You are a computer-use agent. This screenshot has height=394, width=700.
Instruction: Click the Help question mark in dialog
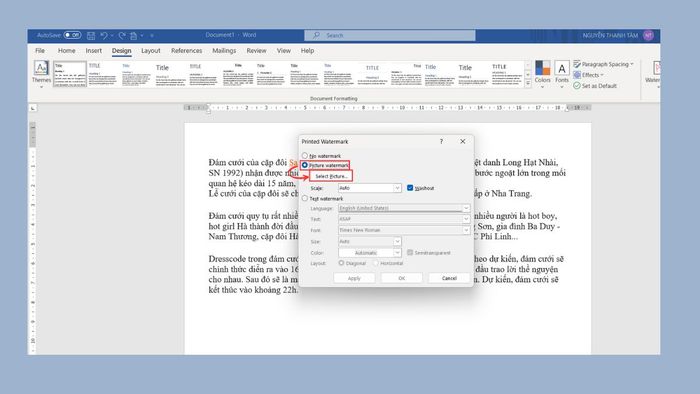[x=441, y=141]
